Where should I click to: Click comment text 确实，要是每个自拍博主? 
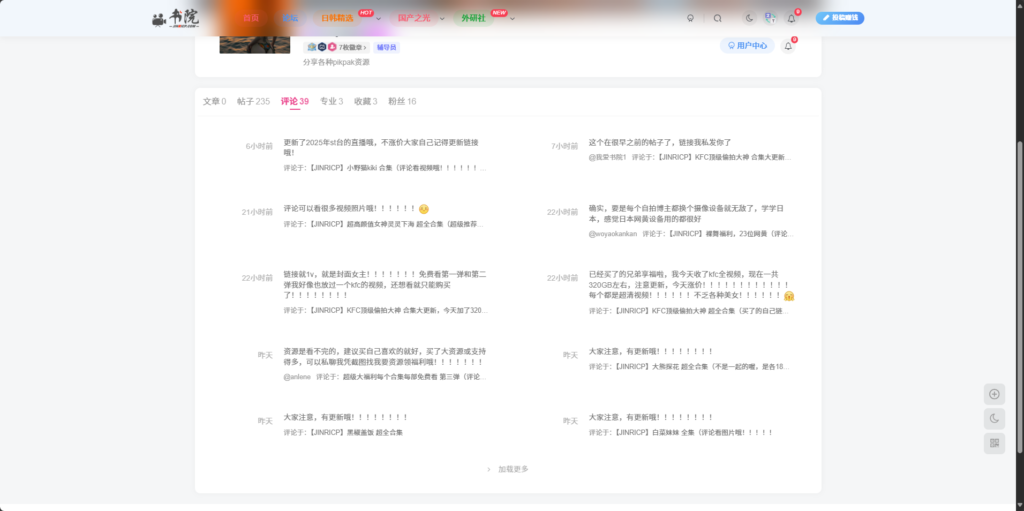tap(686, 214)
